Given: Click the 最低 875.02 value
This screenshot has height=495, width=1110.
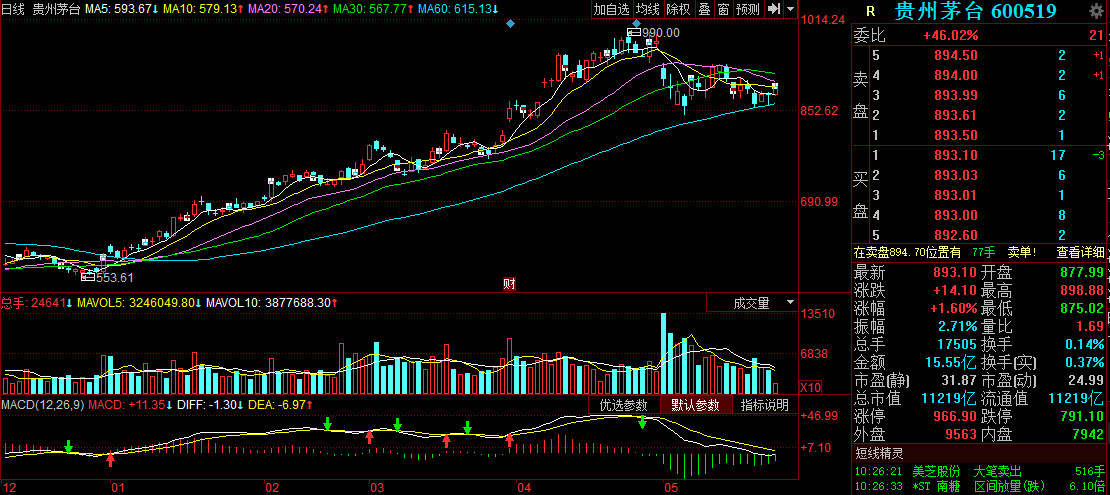Looking at the screenshot, I should (1082, 308).
